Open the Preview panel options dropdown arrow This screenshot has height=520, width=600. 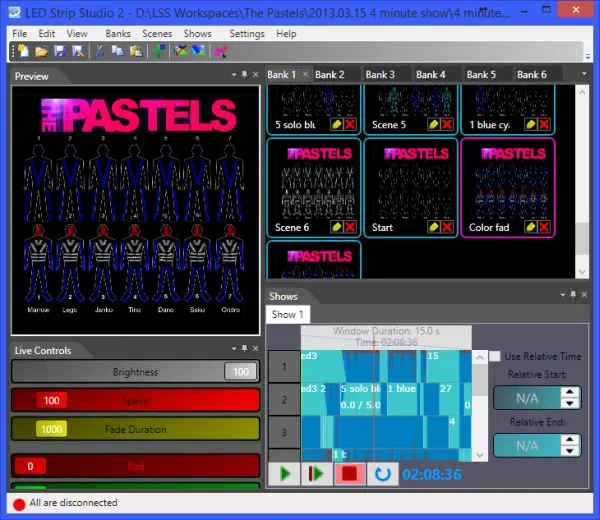coord(234,75)
